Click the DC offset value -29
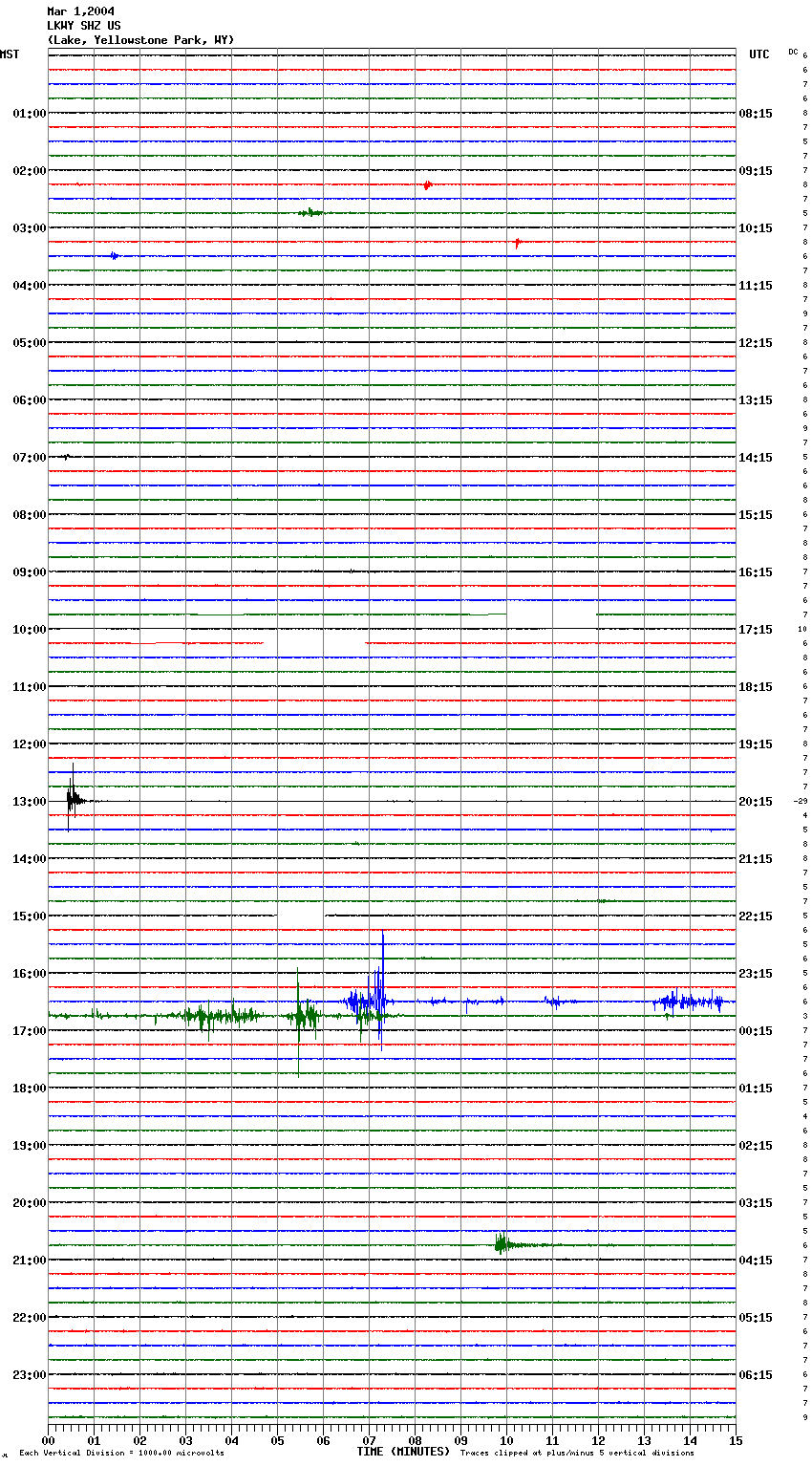Screen dimensions: 812x1466 pyautogui.click(x=801, y=801)
